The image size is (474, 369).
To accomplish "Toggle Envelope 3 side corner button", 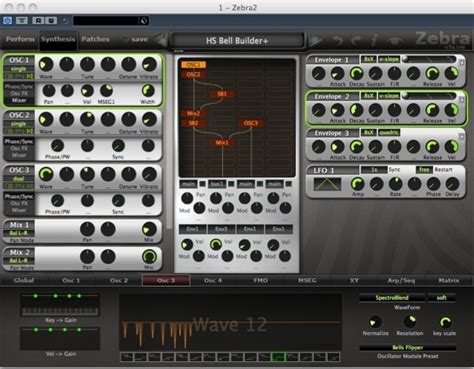I will 462,136.
